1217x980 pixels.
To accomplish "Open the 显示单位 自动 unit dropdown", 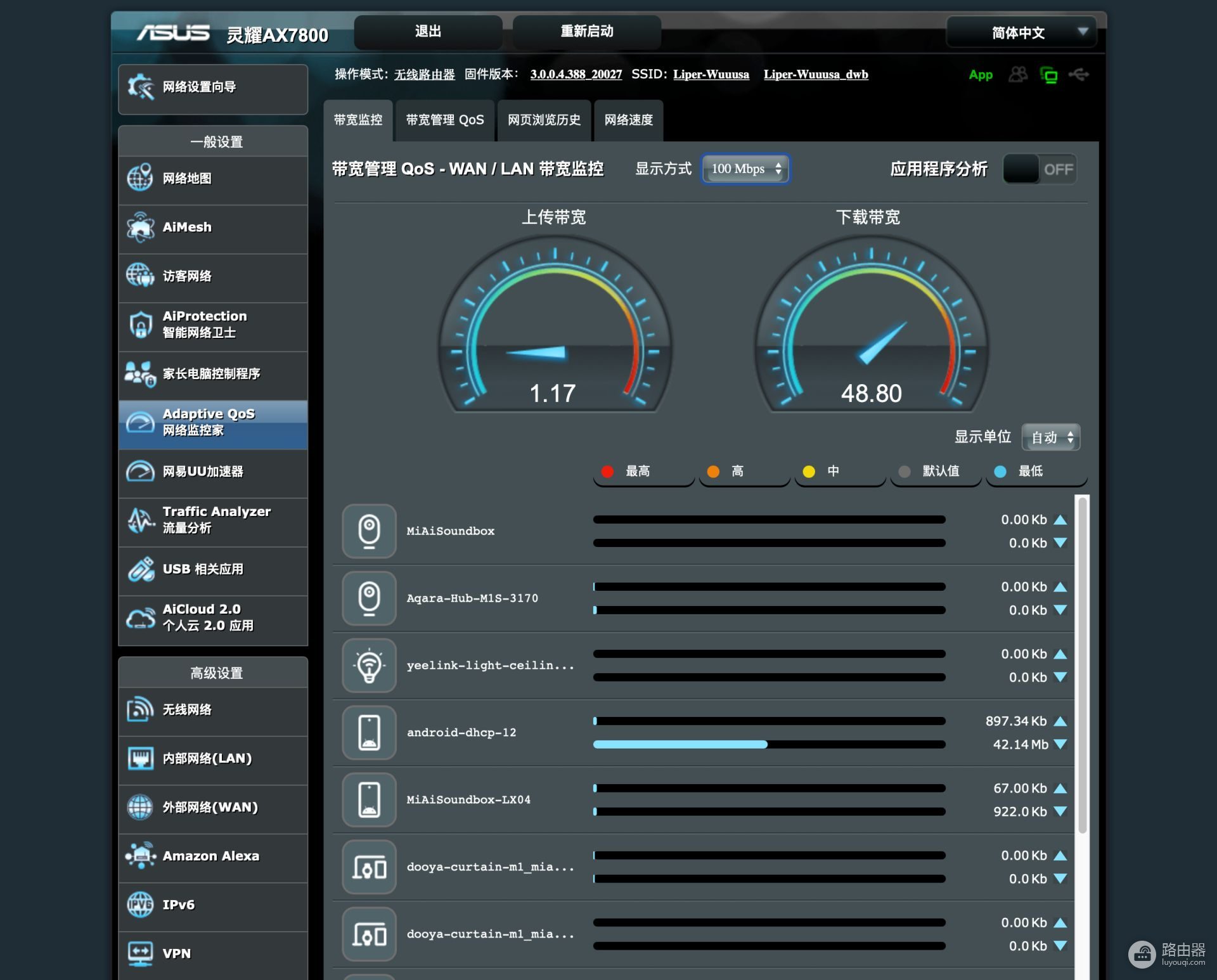I will (x=1050, y=437).
